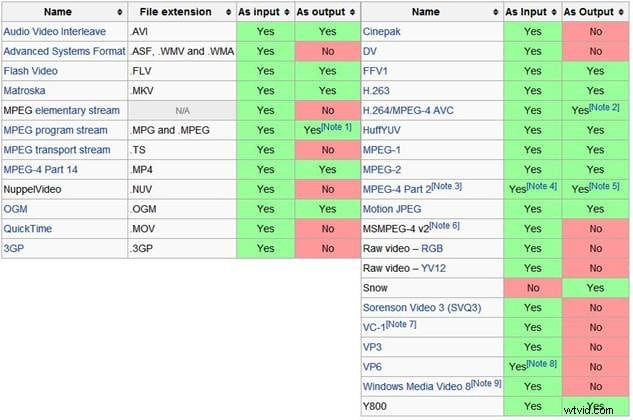The image size is (633, 420).
Task: Open the QuickTime format link
Action: click(30, 228)
